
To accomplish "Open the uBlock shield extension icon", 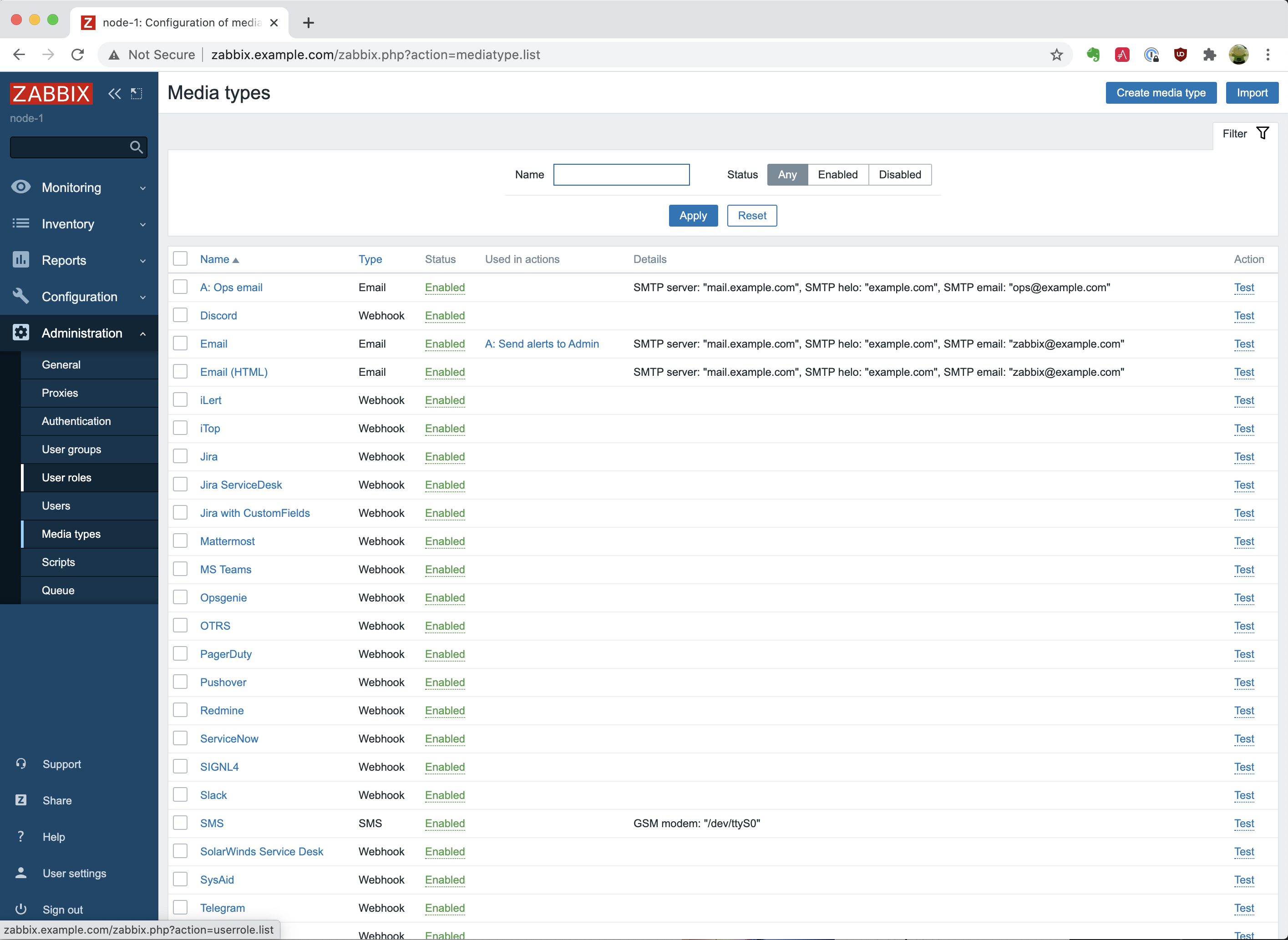I will [1181, 55].
